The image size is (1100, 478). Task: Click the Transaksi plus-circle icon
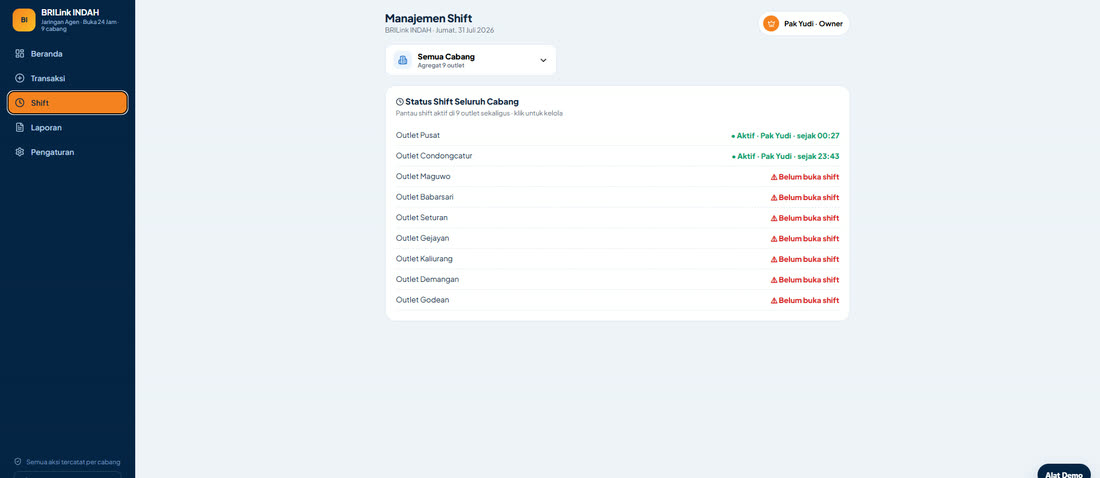coord(20,79)
